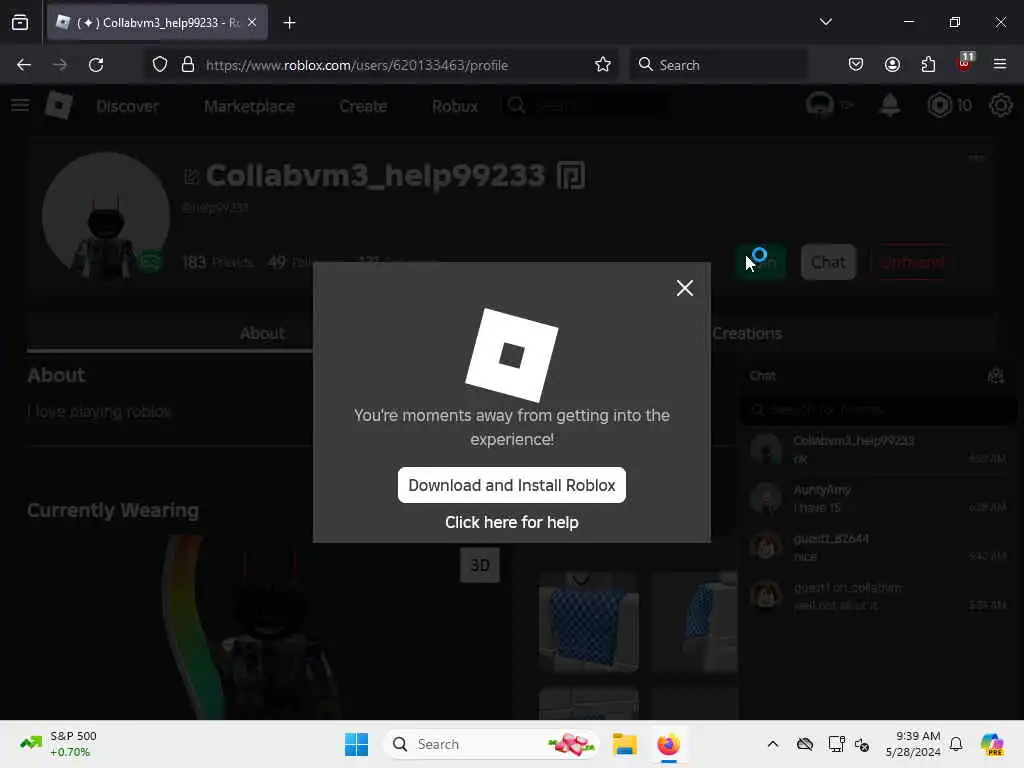
Task: Click the Roblox logo home icon
Action: pyautogui.click(x=58, y=105)
